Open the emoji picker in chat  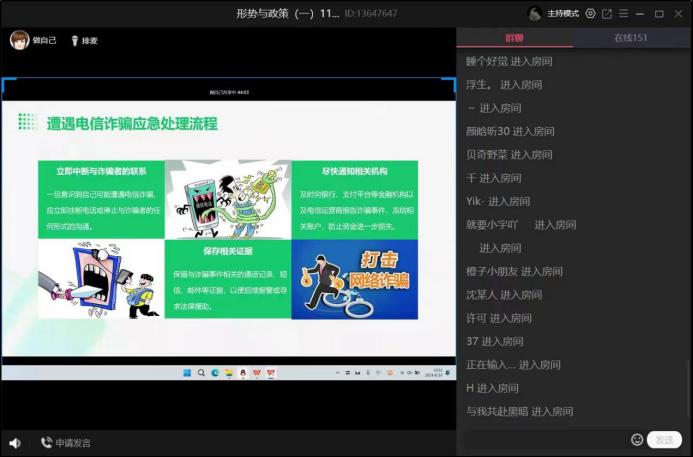637,439
